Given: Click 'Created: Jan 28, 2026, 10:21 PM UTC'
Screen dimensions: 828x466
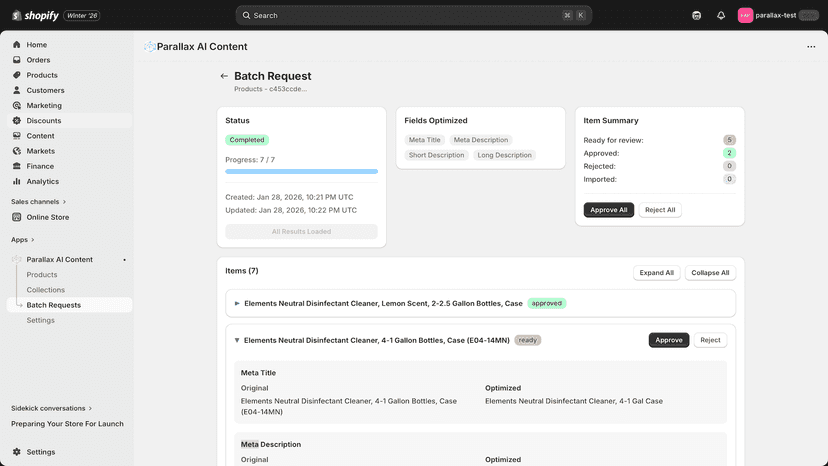Looking at the screenshot, I should pyautogui.click(x=289, y=197).
